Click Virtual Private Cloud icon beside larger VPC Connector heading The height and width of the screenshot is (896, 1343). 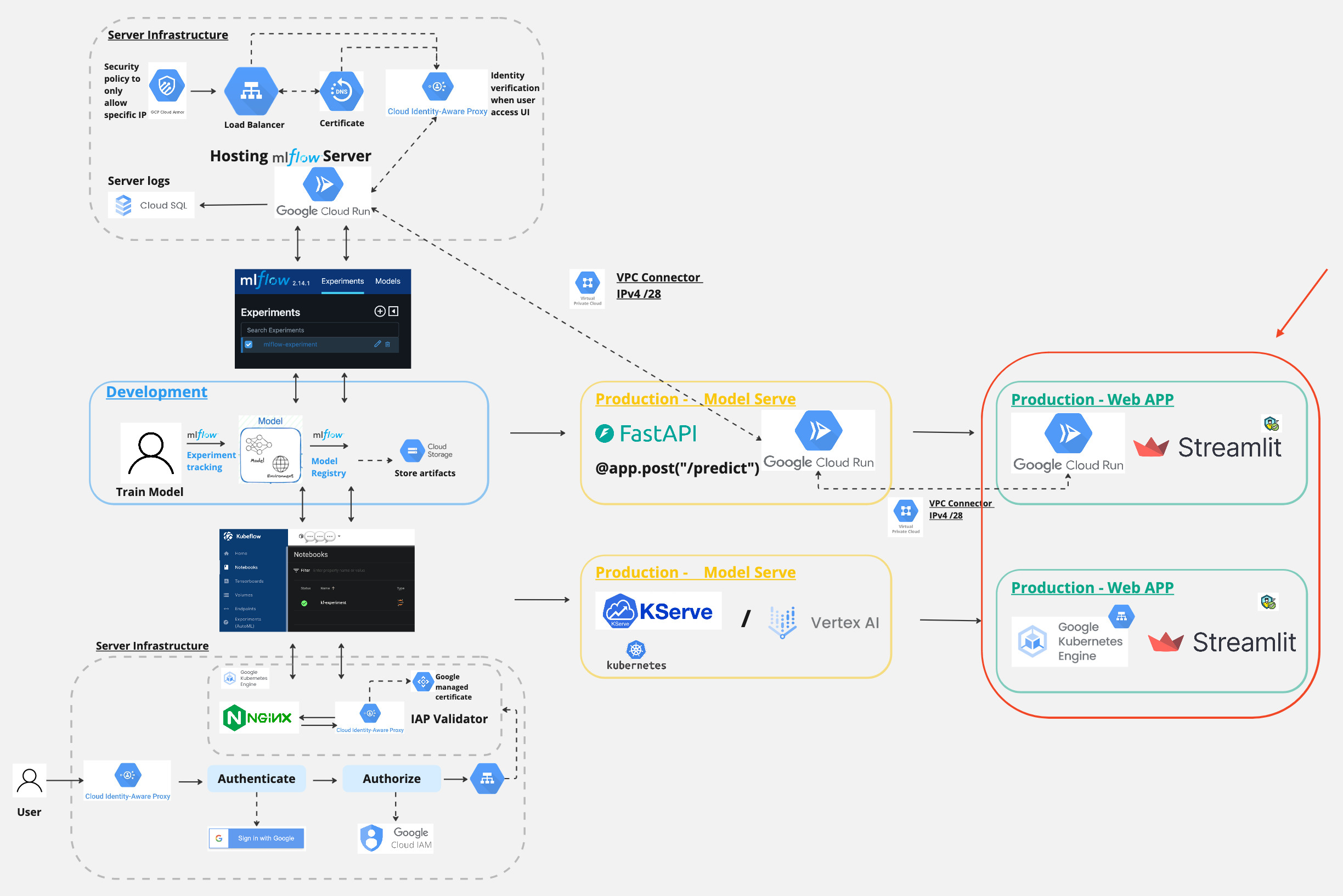(x=587, y=282)
